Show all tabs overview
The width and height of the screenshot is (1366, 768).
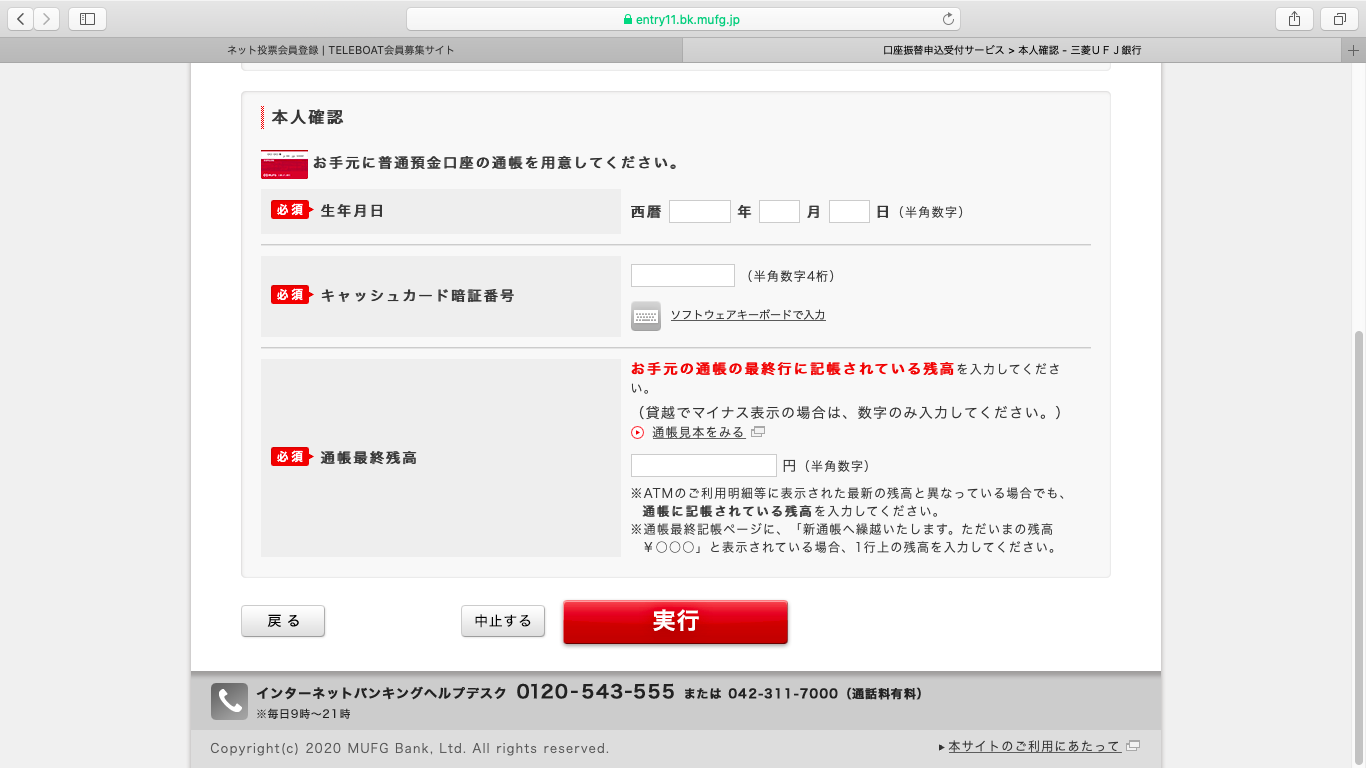pos(1338,19)
